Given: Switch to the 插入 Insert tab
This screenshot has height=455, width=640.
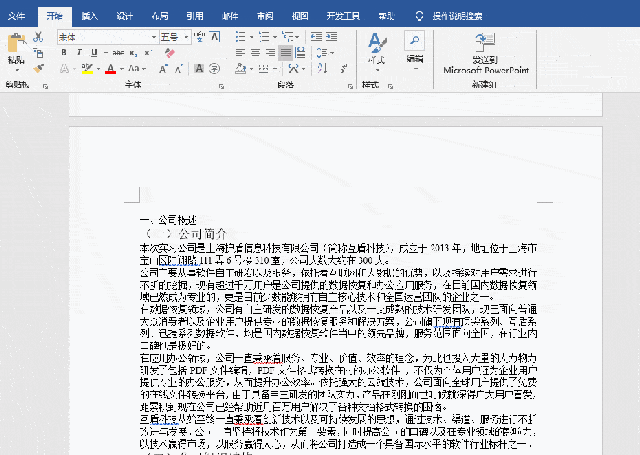Looking at the screenshot, I should (x=89, y=16).
